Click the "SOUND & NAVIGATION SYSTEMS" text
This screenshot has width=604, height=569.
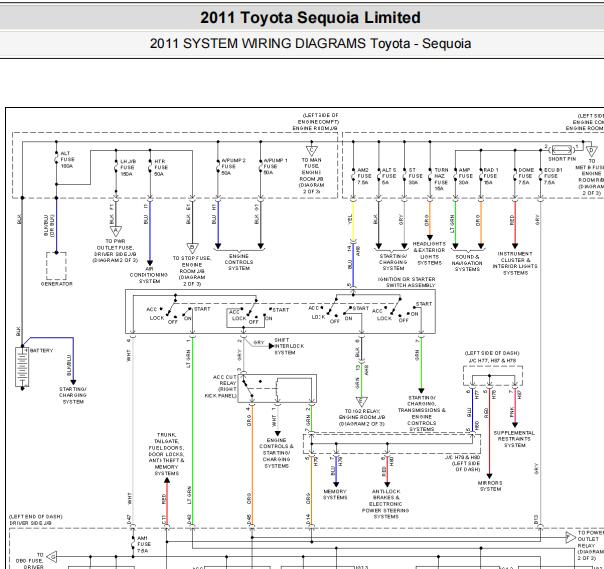467,263
